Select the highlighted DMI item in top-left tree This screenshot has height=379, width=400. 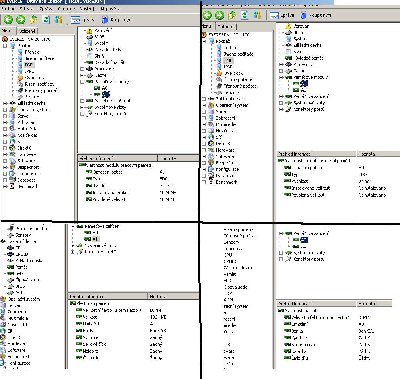pyautogui.click(x=29, y=65)
